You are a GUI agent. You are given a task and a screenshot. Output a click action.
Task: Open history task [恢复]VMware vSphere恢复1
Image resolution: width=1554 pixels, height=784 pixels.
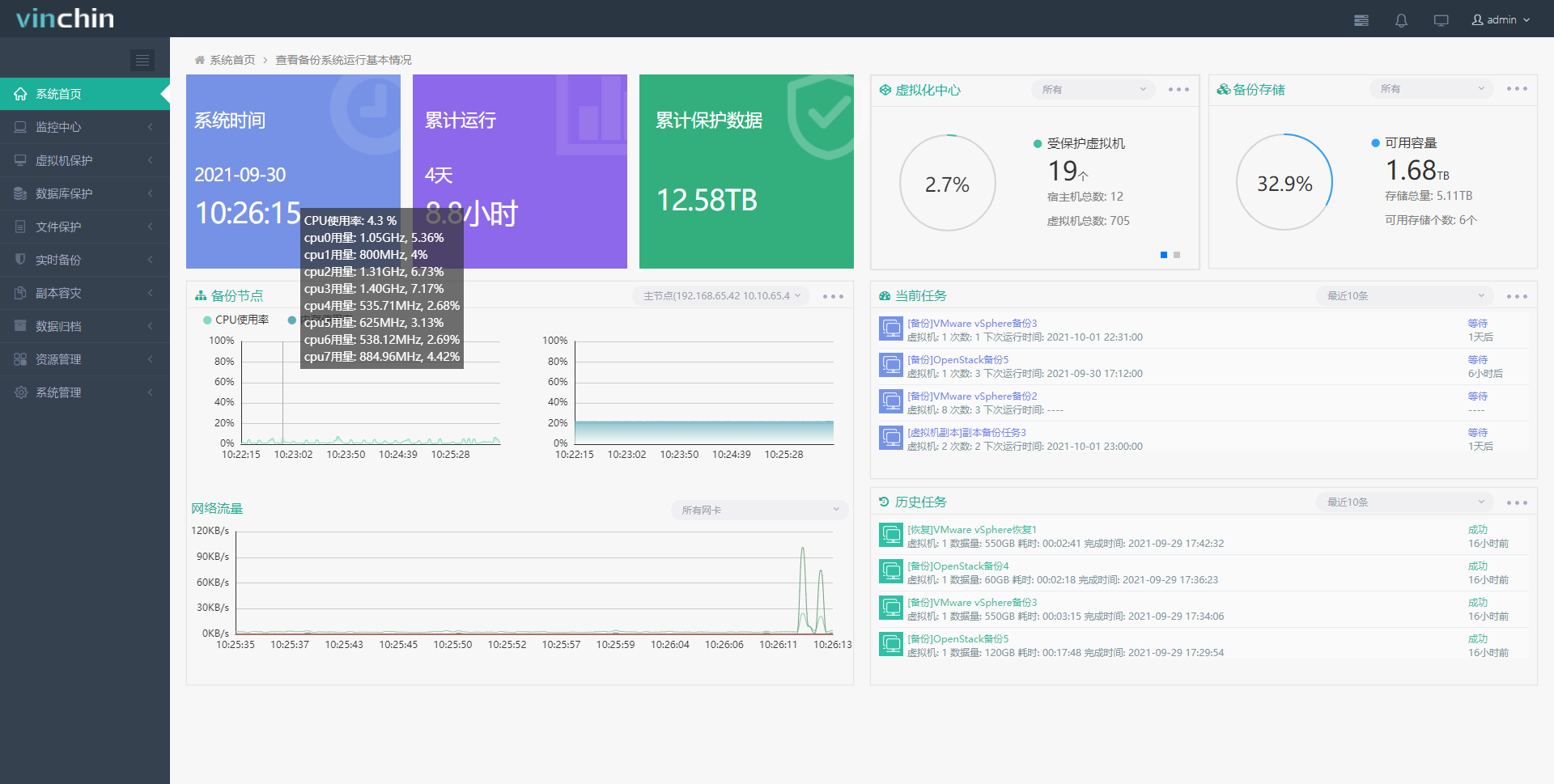pyautogui.click(x=972, y=529)
